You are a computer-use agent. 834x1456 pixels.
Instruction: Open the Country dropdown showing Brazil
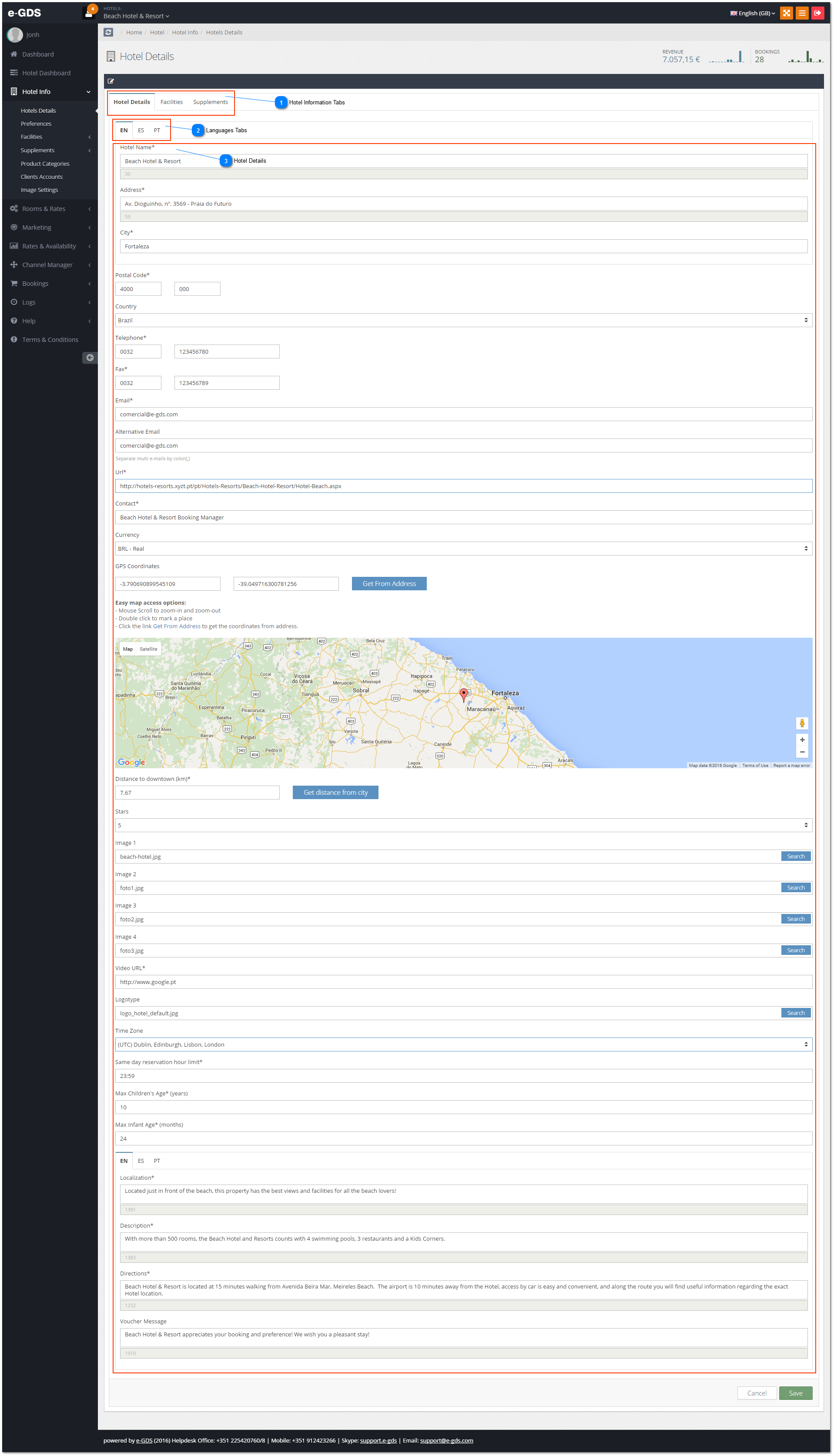point(463,320)
